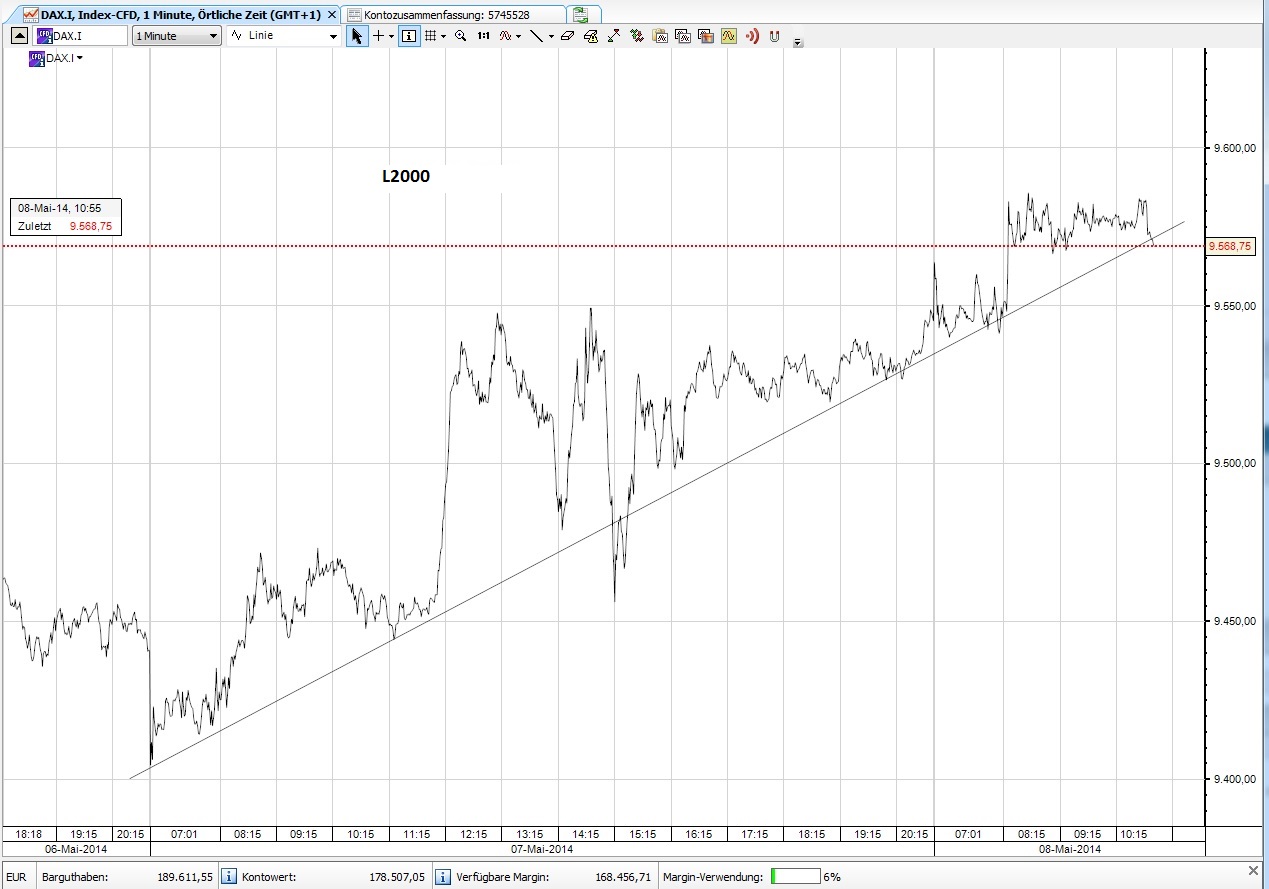Select the arrow pointer tool
The width and height of the screenshot is (1269, 889).
tap(356, 36)
